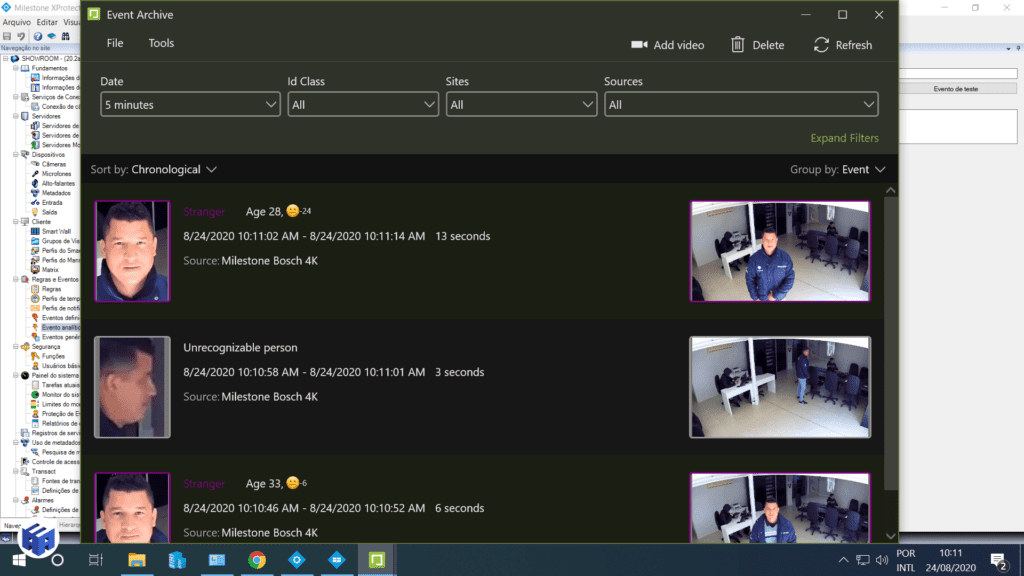This screenshot has height=576, width=1024.
Task: Open the Unrecognizable person face thumbnail
Action: (x=132, y=387)
